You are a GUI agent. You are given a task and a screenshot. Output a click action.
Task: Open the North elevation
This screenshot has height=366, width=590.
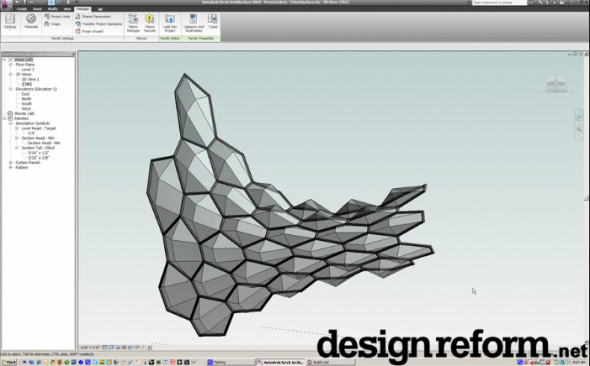click(x=26, y=99)
